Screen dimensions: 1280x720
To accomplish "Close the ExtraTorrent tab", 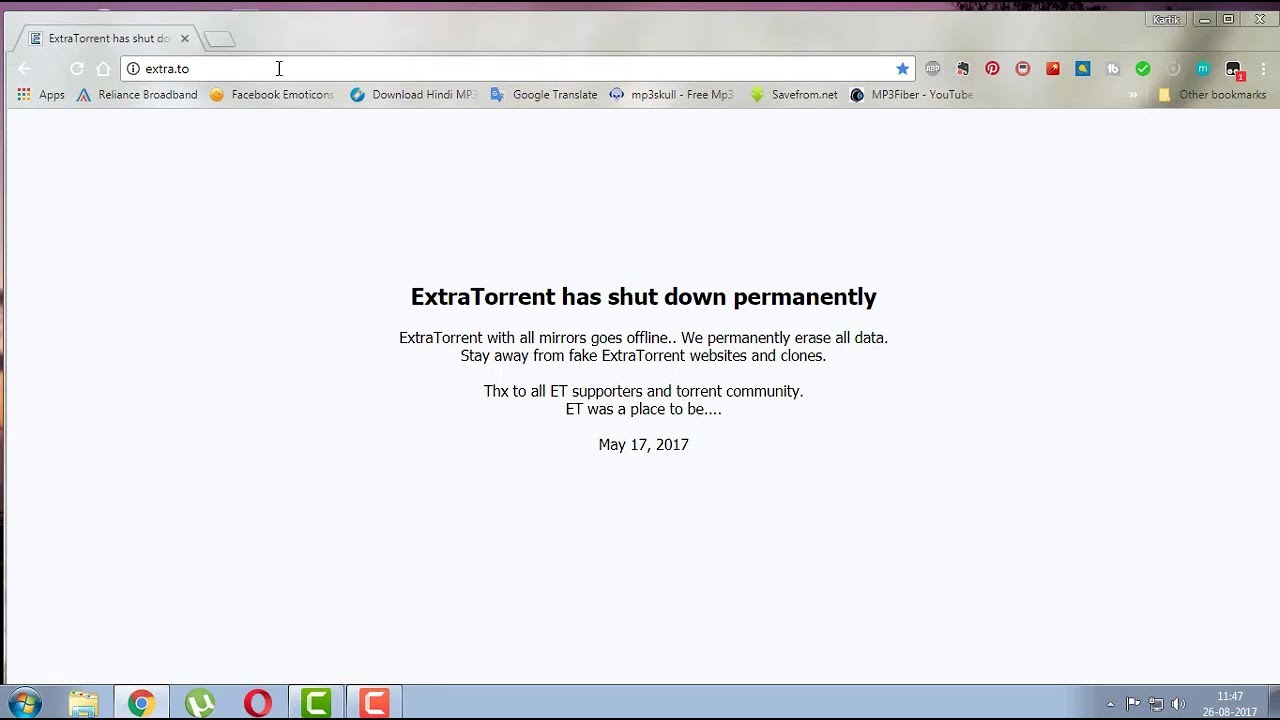I will click(184, 39).
